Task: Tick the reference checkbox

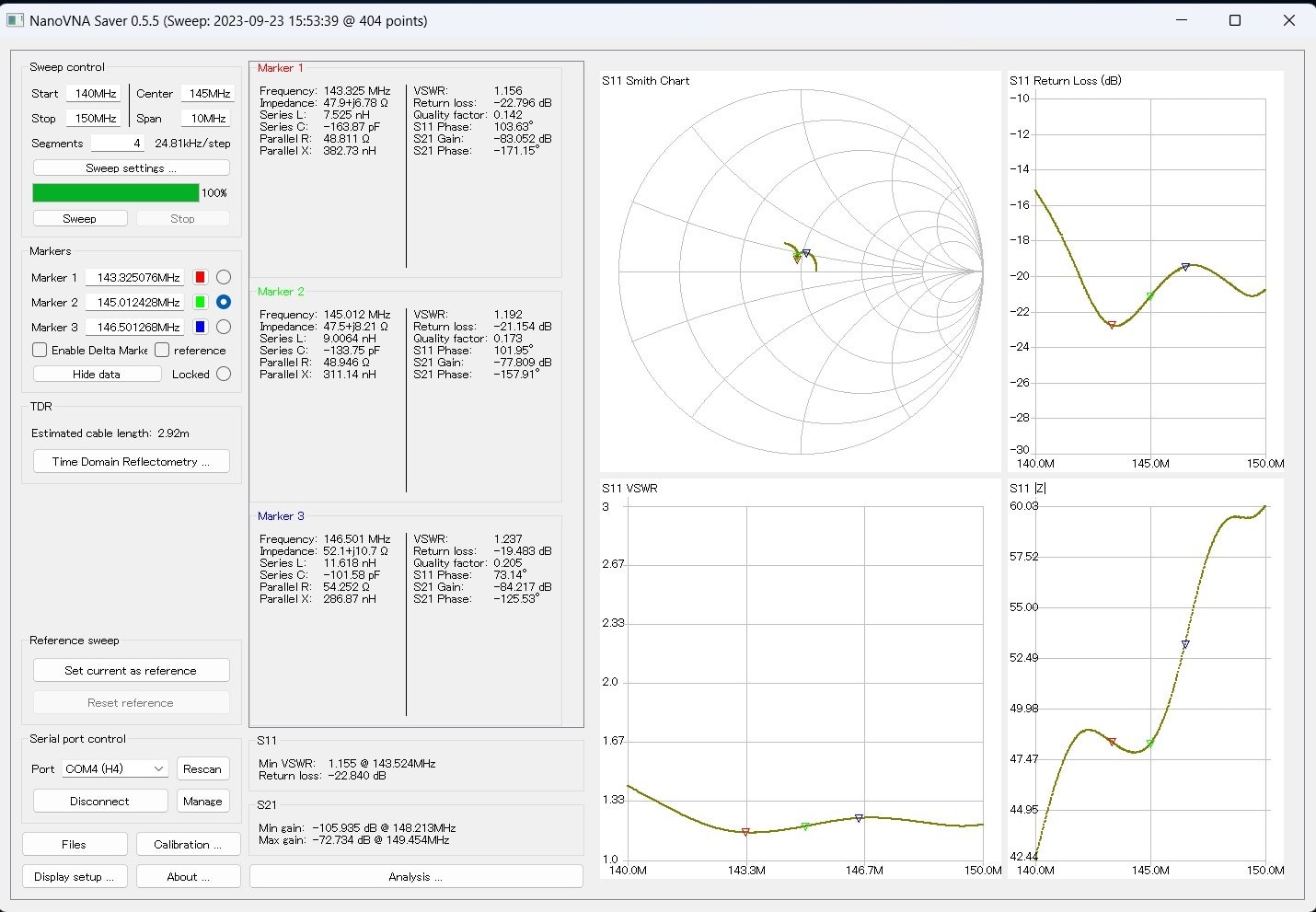Action: point(162,350)
